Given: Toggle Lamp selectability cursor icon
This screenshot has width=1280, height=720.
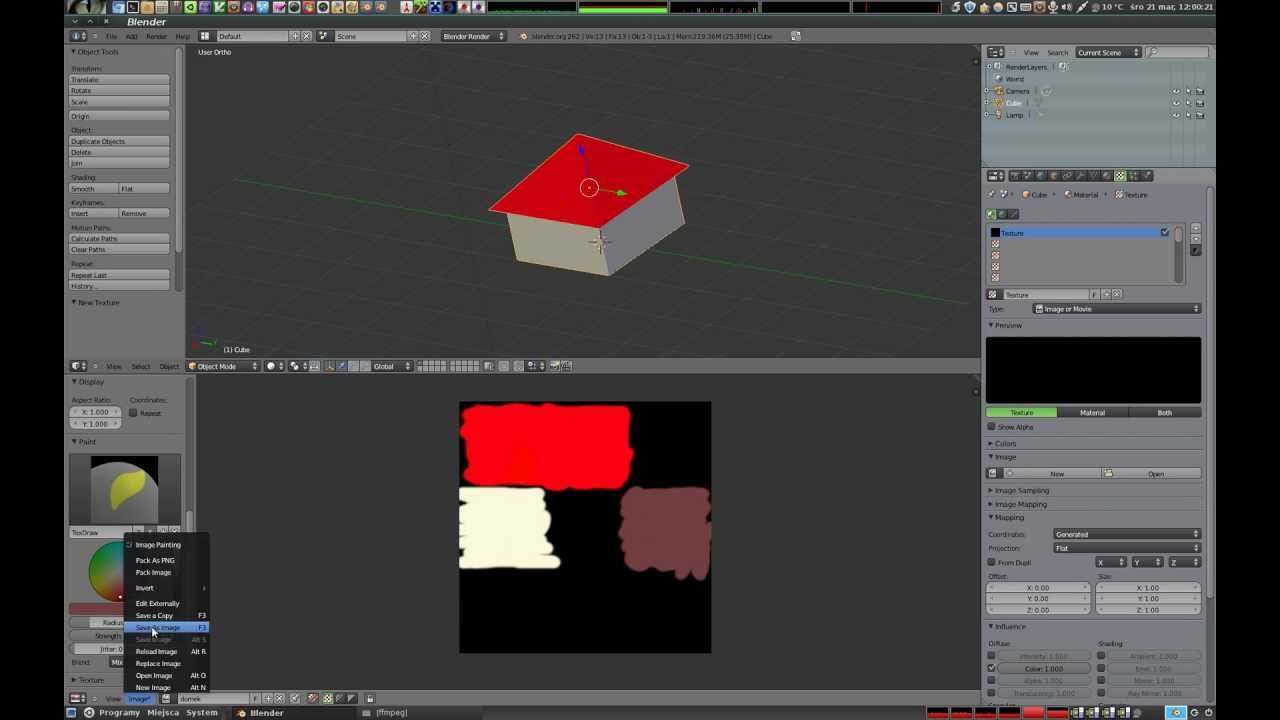Looking at the screenshot, I should [x=1188, y=115].
